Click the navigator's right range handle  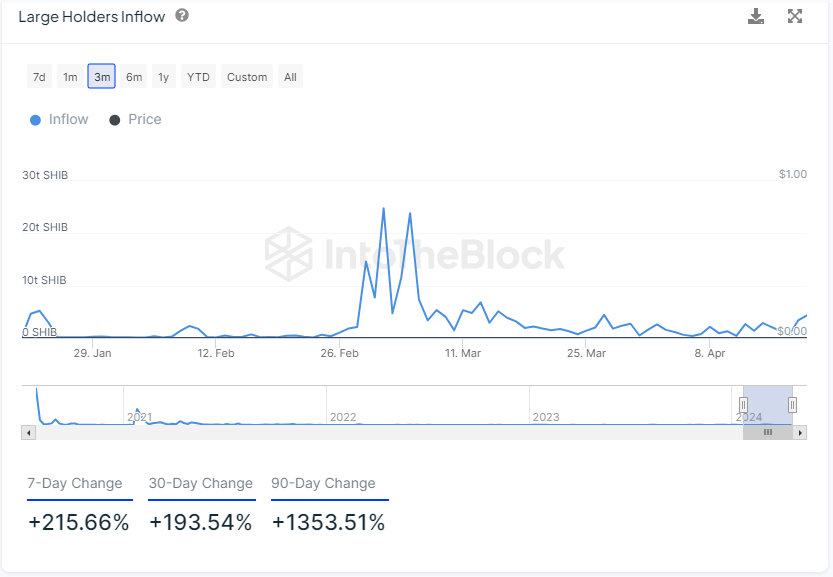(792, 404)
